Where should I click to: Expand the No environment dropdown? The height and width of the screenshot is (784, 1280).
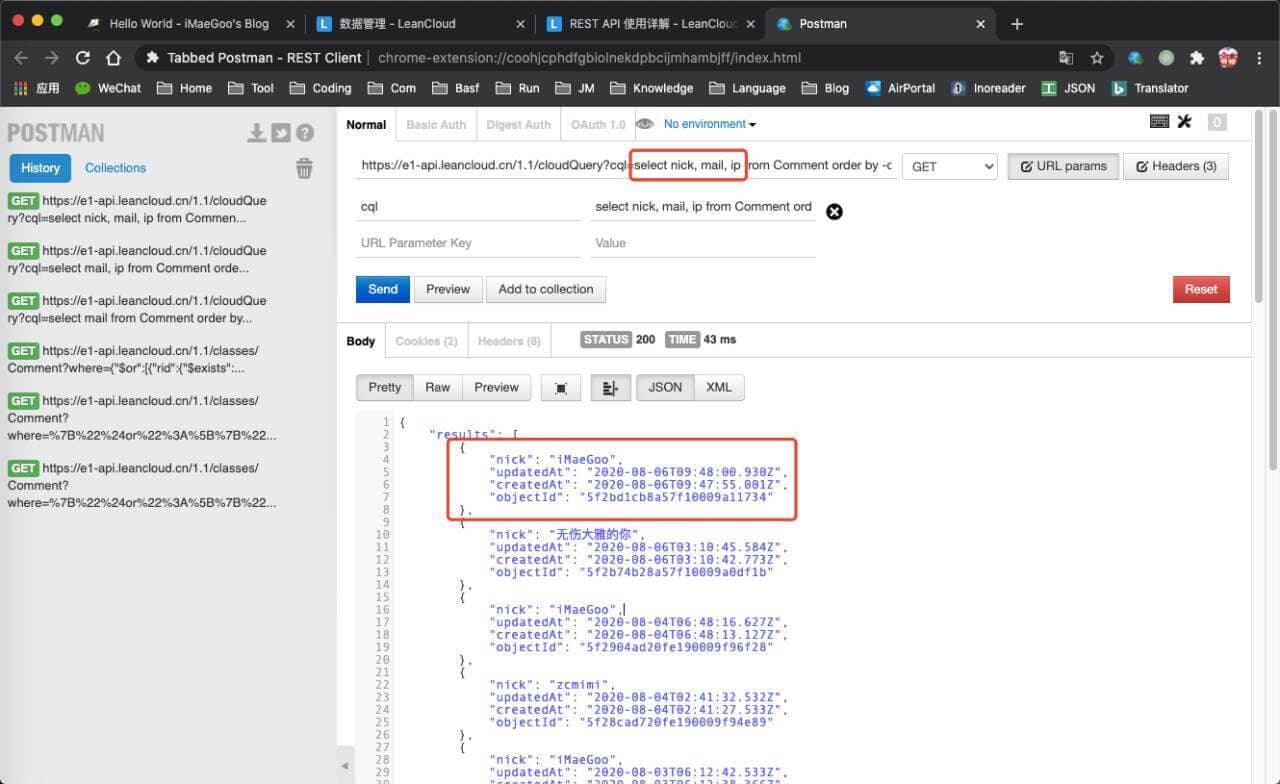tap(710, 124)
